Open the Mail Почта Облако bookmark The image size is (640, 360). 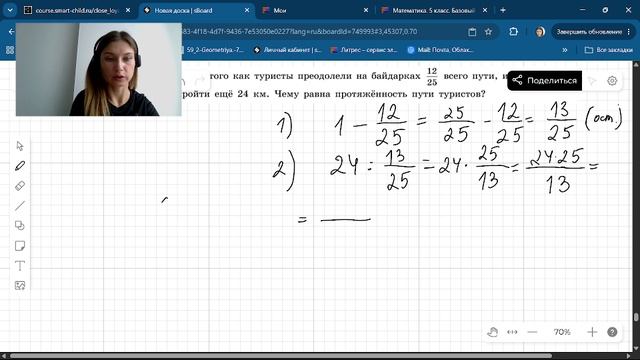coord(440,50)
